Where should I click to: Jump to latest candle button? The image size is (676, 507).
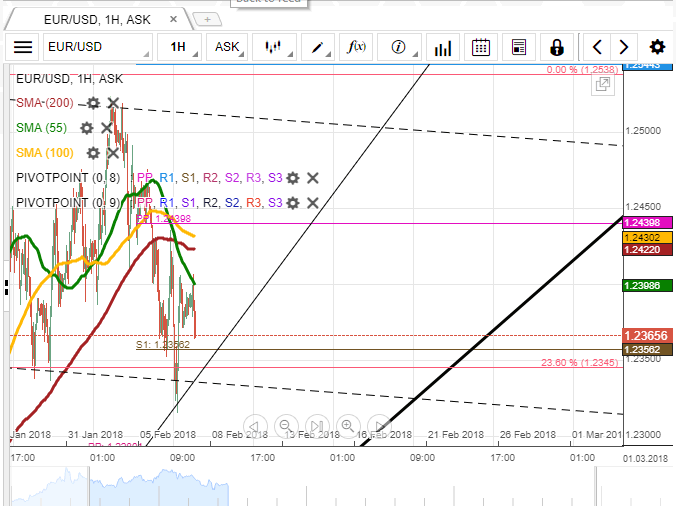[x=317, y=426]
